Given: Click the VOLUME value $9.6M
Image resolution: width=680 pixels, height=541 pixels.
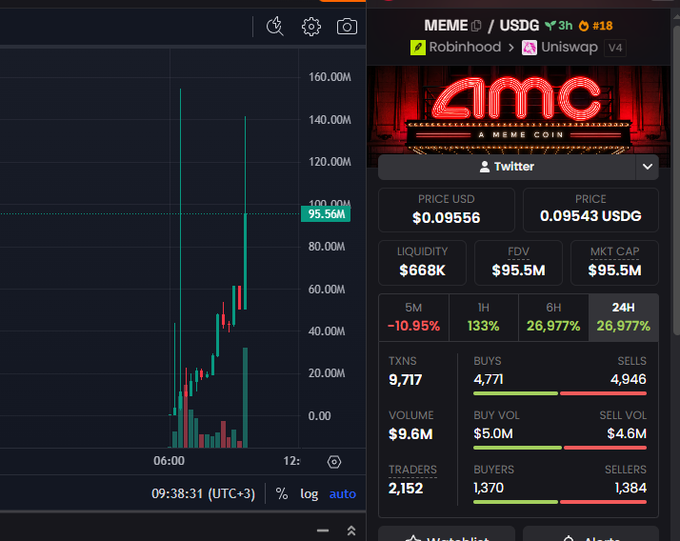Looking at the screenshot, I should (411, 434).
